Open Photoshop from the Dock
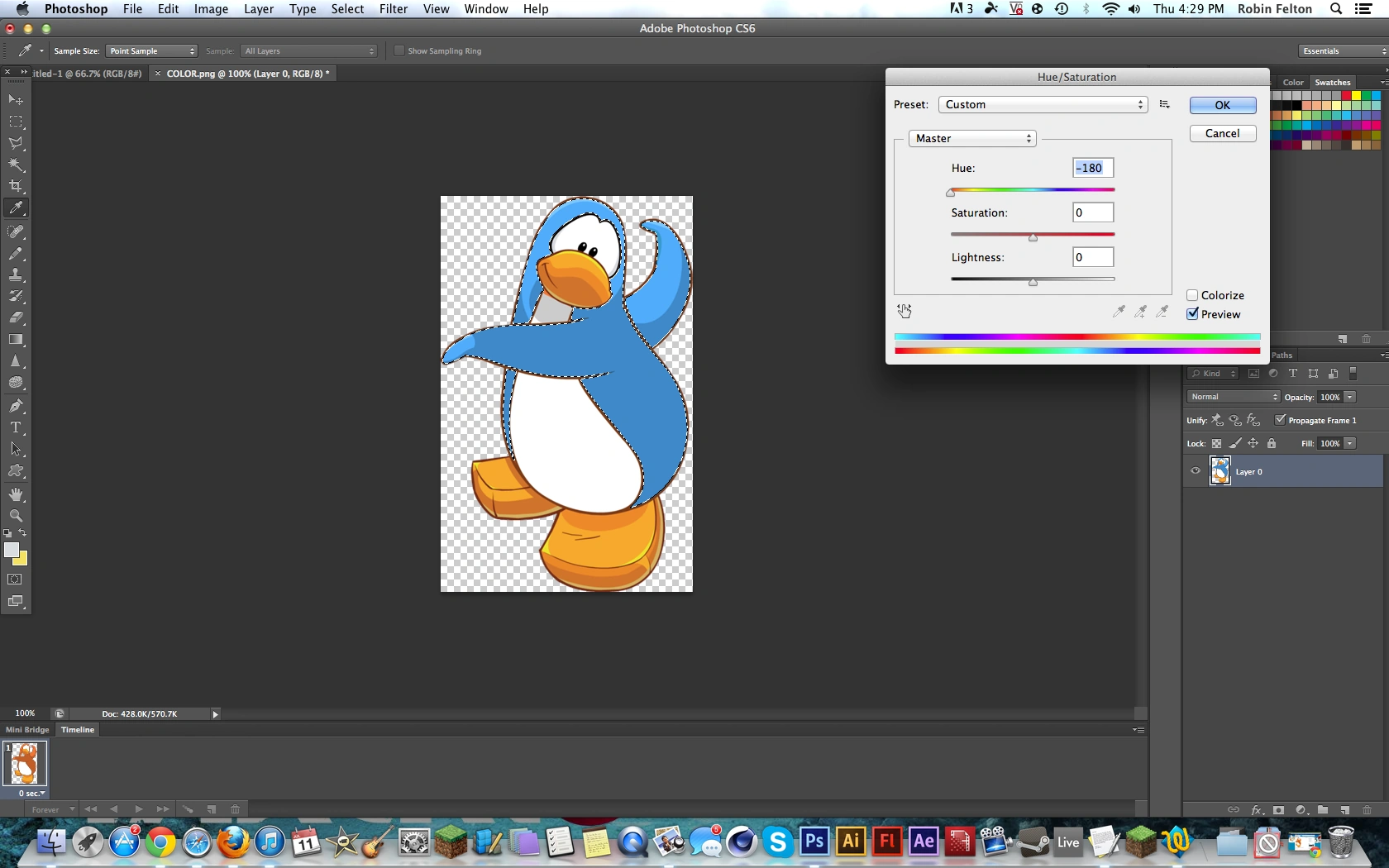Screen dimensions: 1389x868 tap(814, 842)
